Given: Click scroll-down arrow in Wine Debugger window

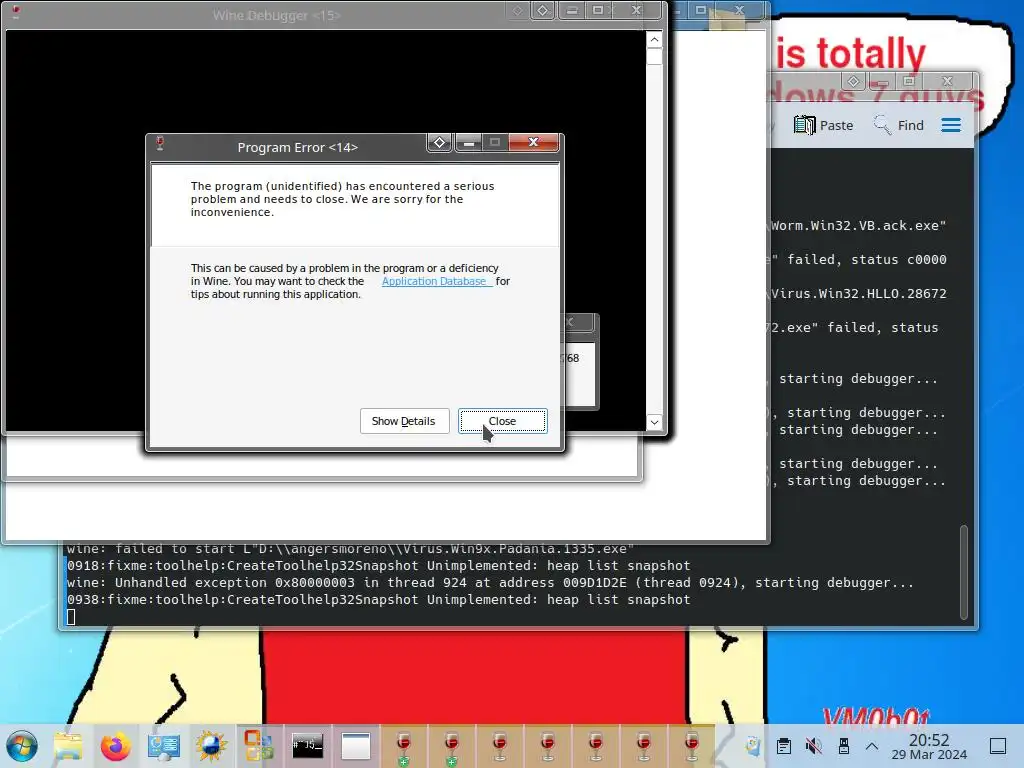Looking at the screenshot, I should pyautogui.click(x=654, y=423).
